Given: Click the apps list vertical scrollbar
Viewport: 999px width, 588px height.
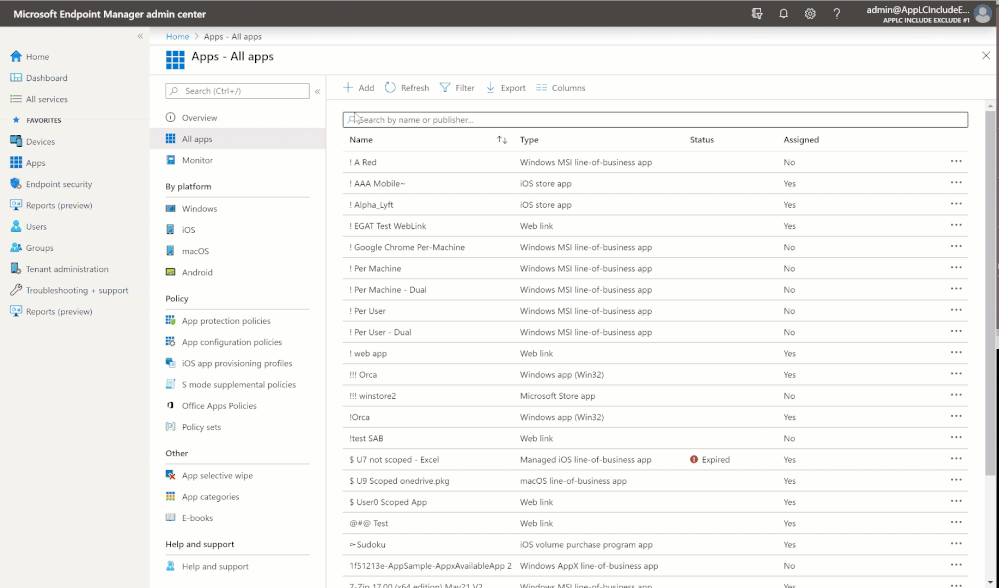Looking at the screenshot, I should (x=990, y=293).
